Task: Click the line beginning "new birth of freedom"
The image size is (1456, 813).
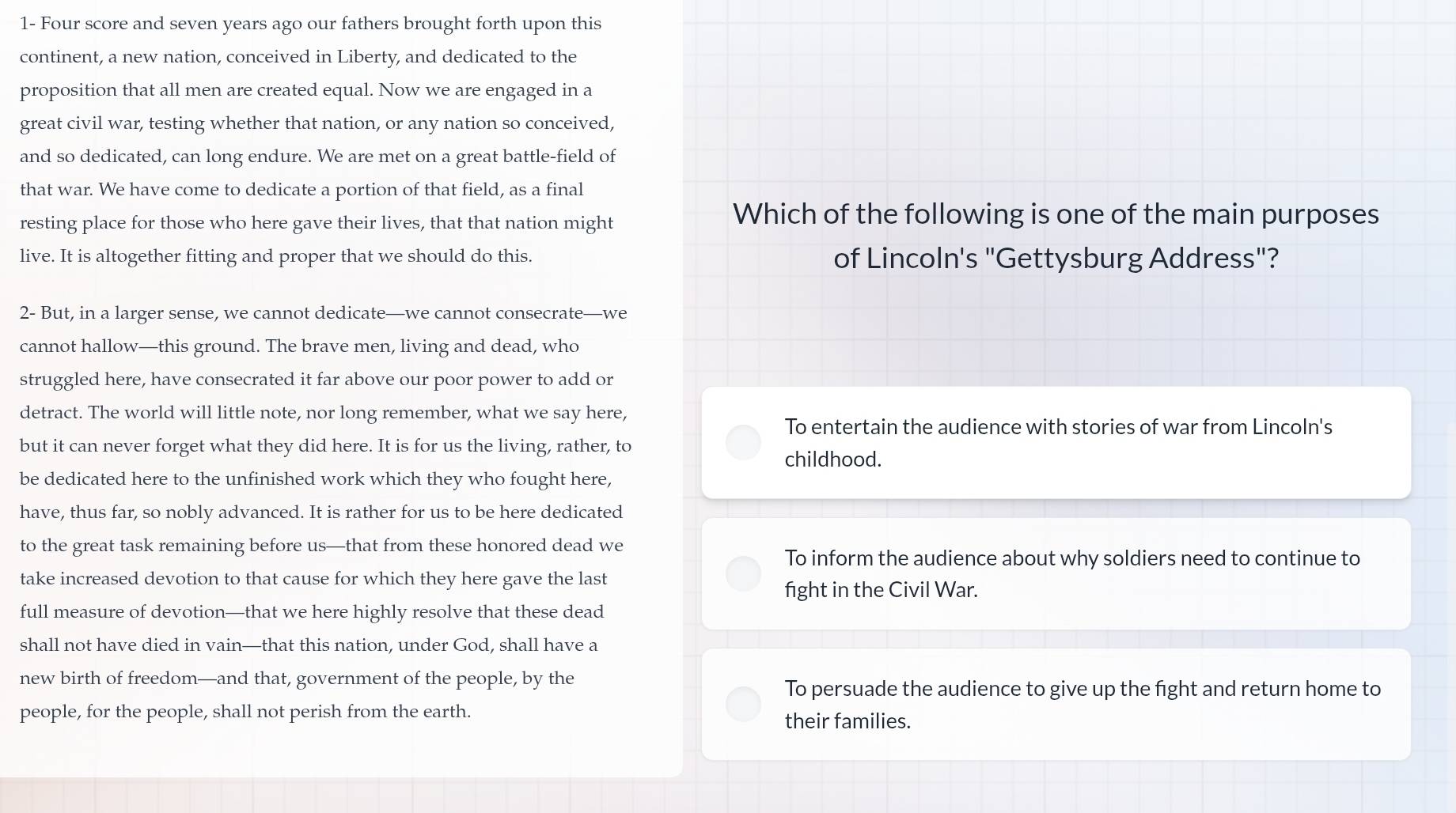Action: pyautogui.click(x=297, y=679)
